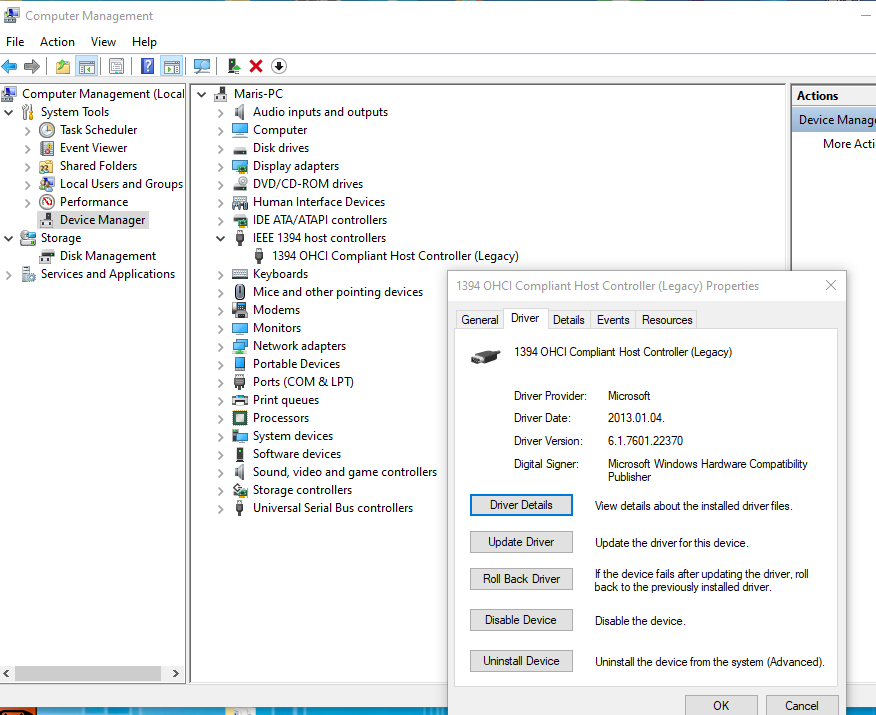
Task: Expand the Monitors category
Action: pyautogui.click(x=221, y=328)
